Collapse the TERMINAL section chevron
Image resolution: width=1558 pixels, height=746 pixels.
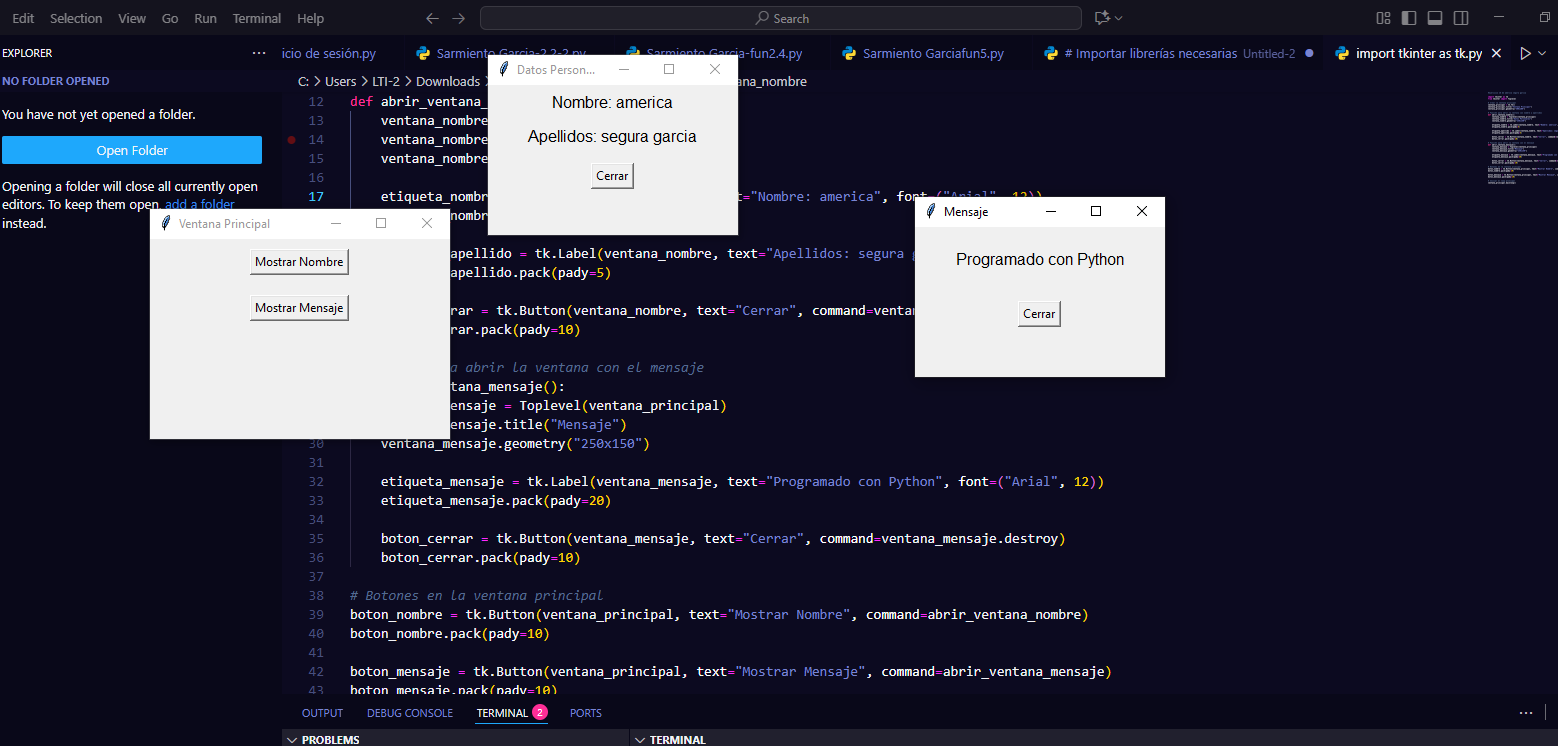(640, 740)
